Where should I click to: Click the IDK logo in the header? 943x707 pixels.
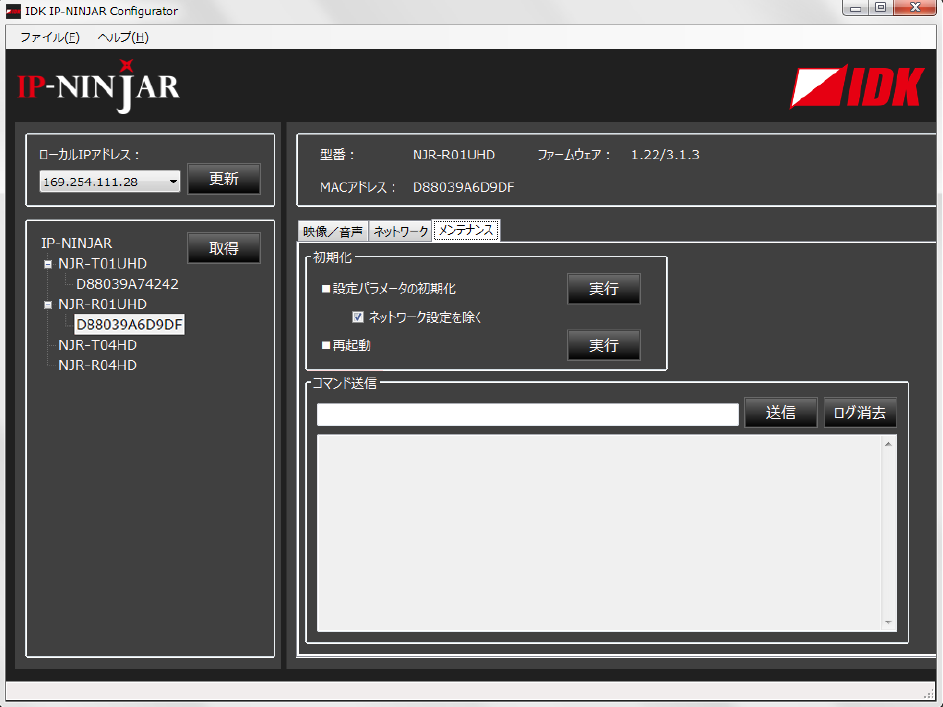pyautogui.click(x=856, y=87)
